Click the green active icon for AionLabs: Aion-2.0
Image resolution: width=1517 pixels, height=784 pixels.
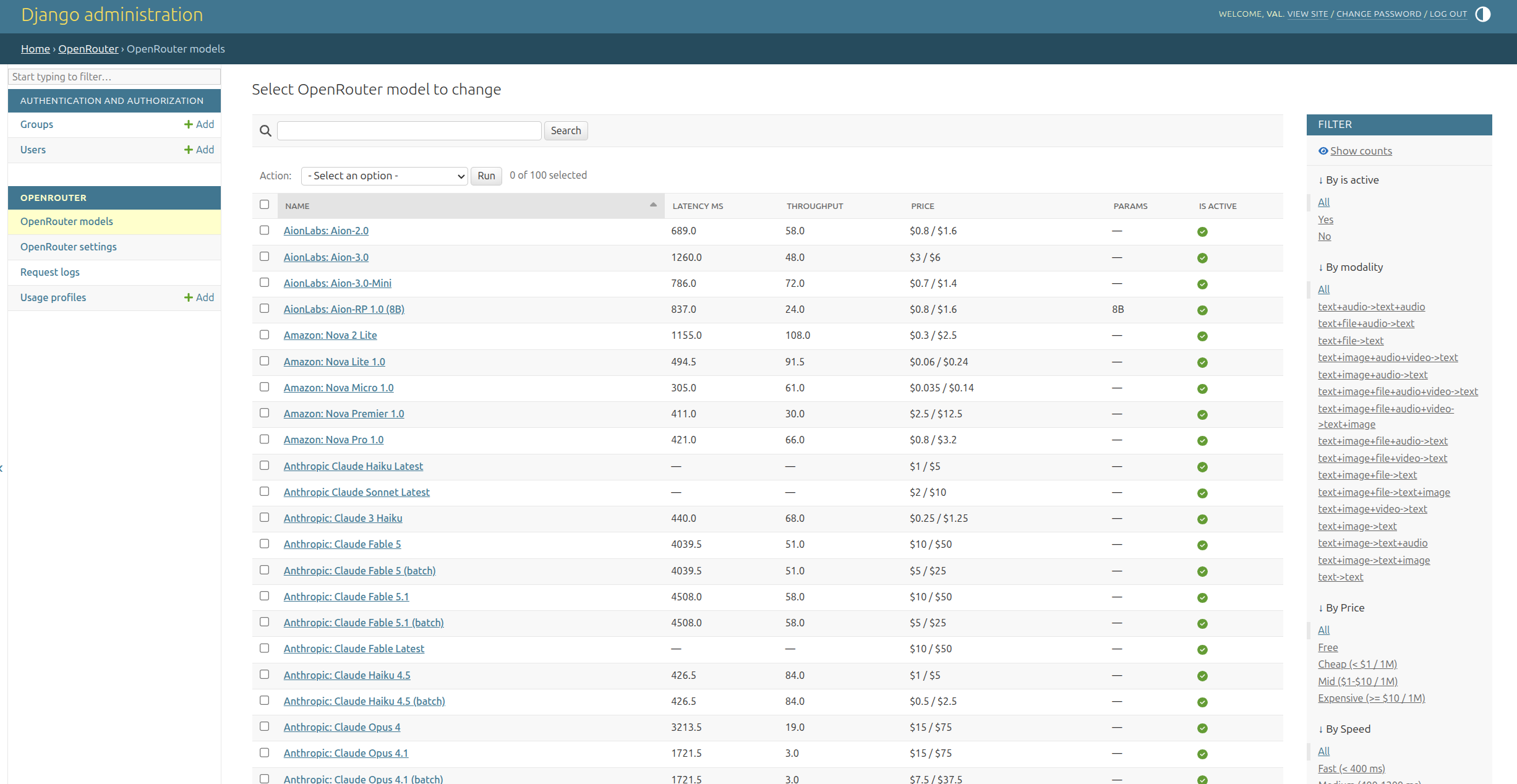click(1202, 232)
